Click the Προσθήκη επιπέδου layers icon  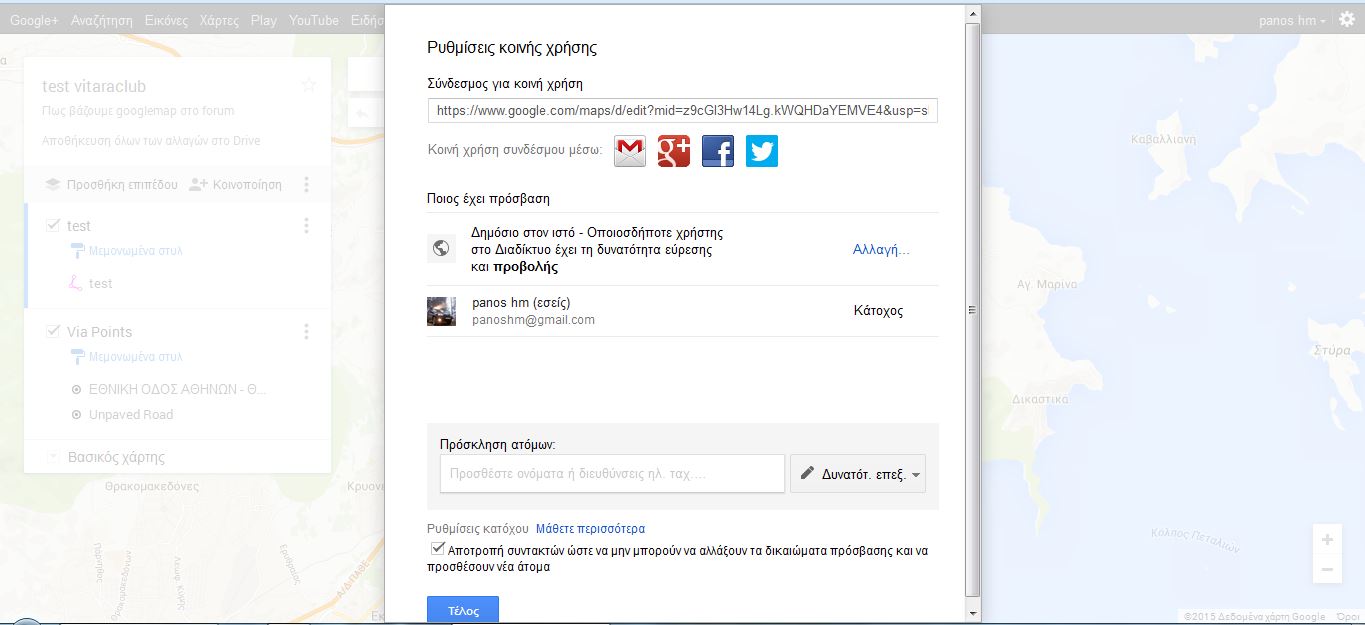pos(52,184)
